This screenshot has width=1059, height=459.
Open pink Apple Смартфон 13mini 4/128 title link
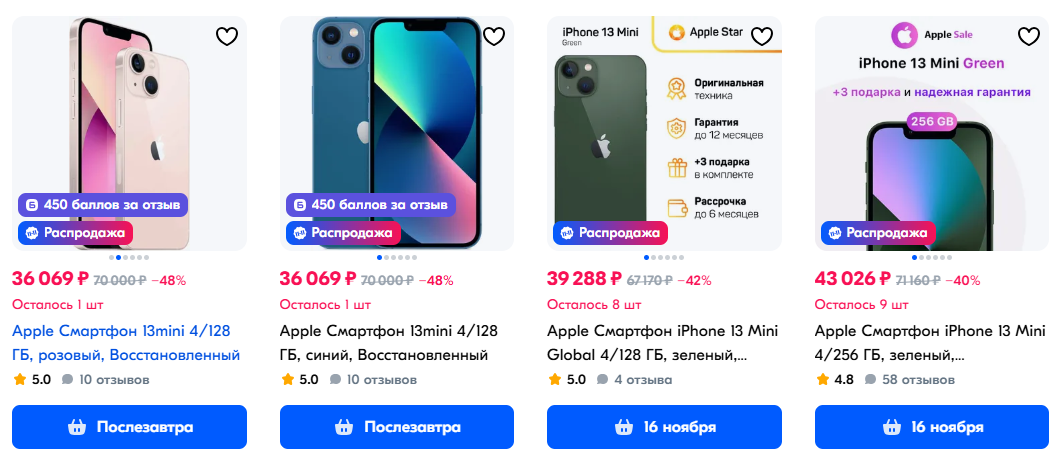[x=126, y=343]
